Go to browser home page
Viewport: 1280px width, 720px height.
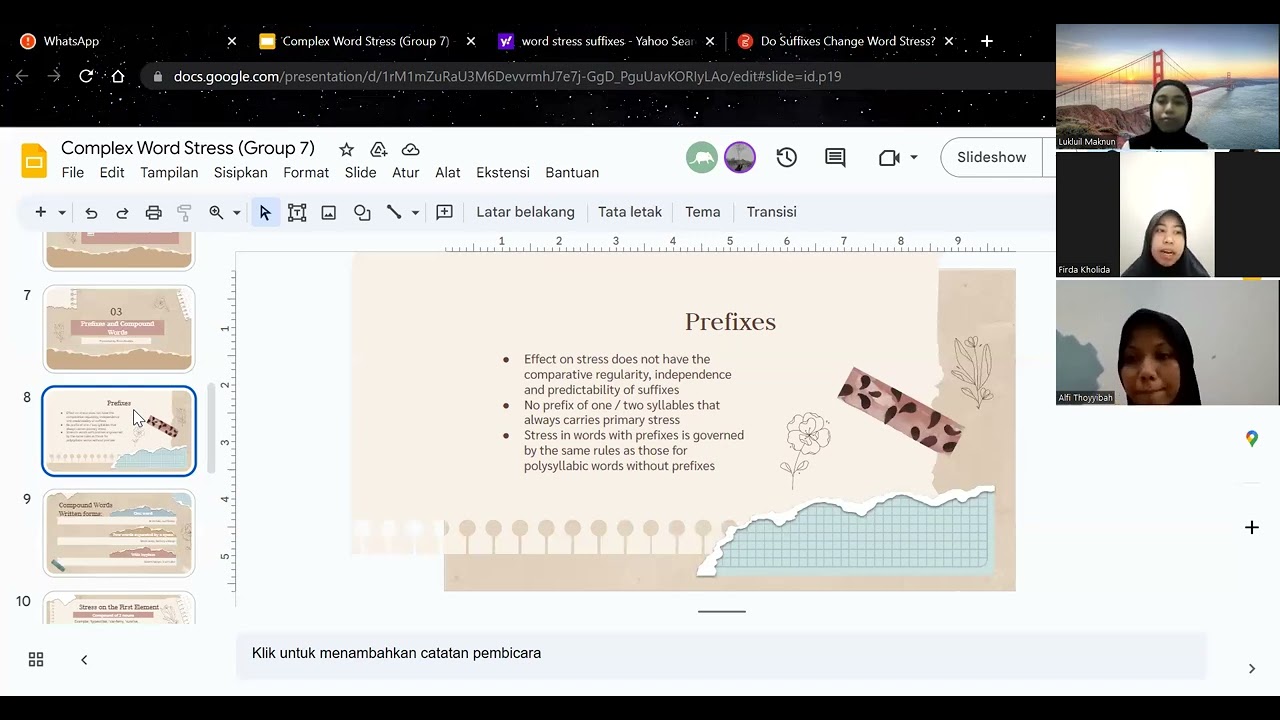click(118, 76)
